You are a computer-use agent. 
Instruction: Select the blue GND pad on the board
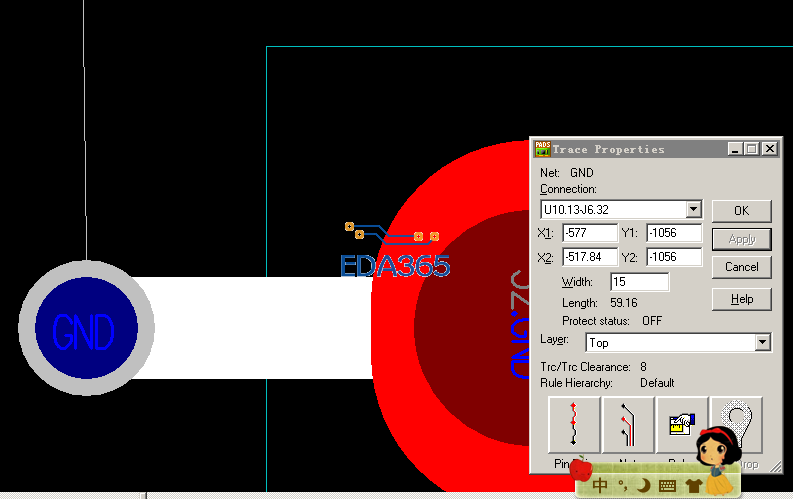coord(86,328)
